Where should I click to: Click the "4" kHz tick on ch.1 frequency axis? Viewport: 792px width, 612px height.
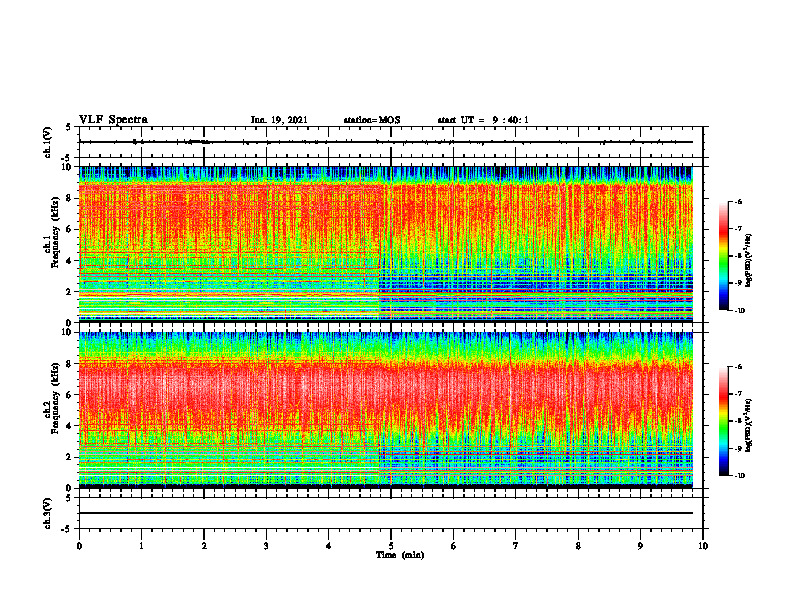click(x=70, y=261)
